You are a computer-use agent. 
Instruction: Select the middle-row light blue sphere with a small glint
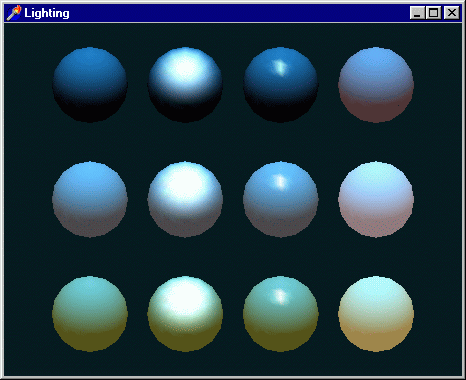281,199
